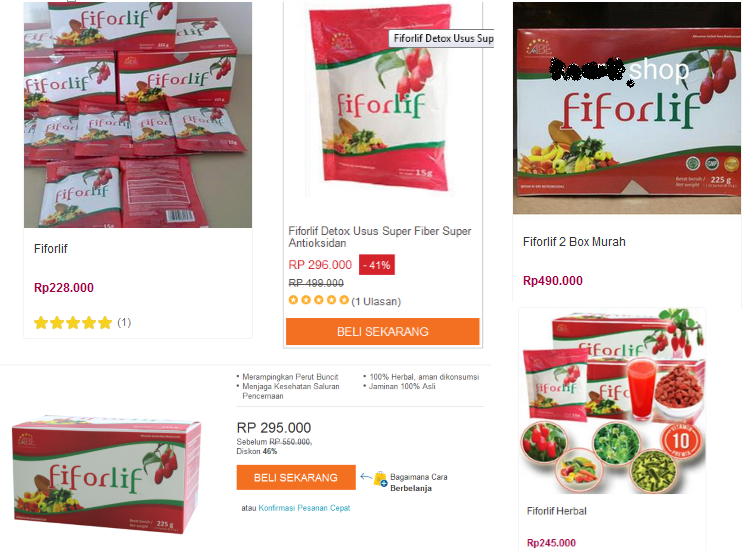Click the Fiforlif title above Rp228.000
This screenshot has height=551, width=745.
[51, 249]
